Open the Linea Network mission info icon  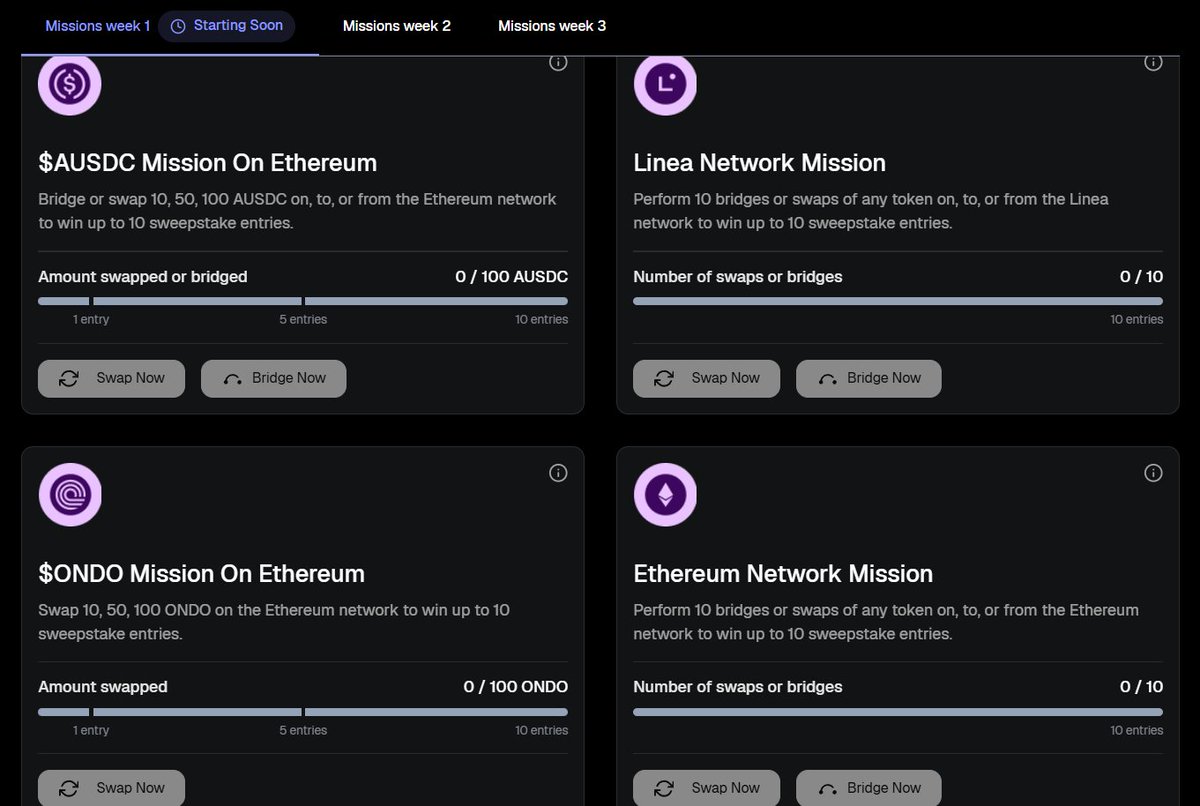click(1153, 62)
